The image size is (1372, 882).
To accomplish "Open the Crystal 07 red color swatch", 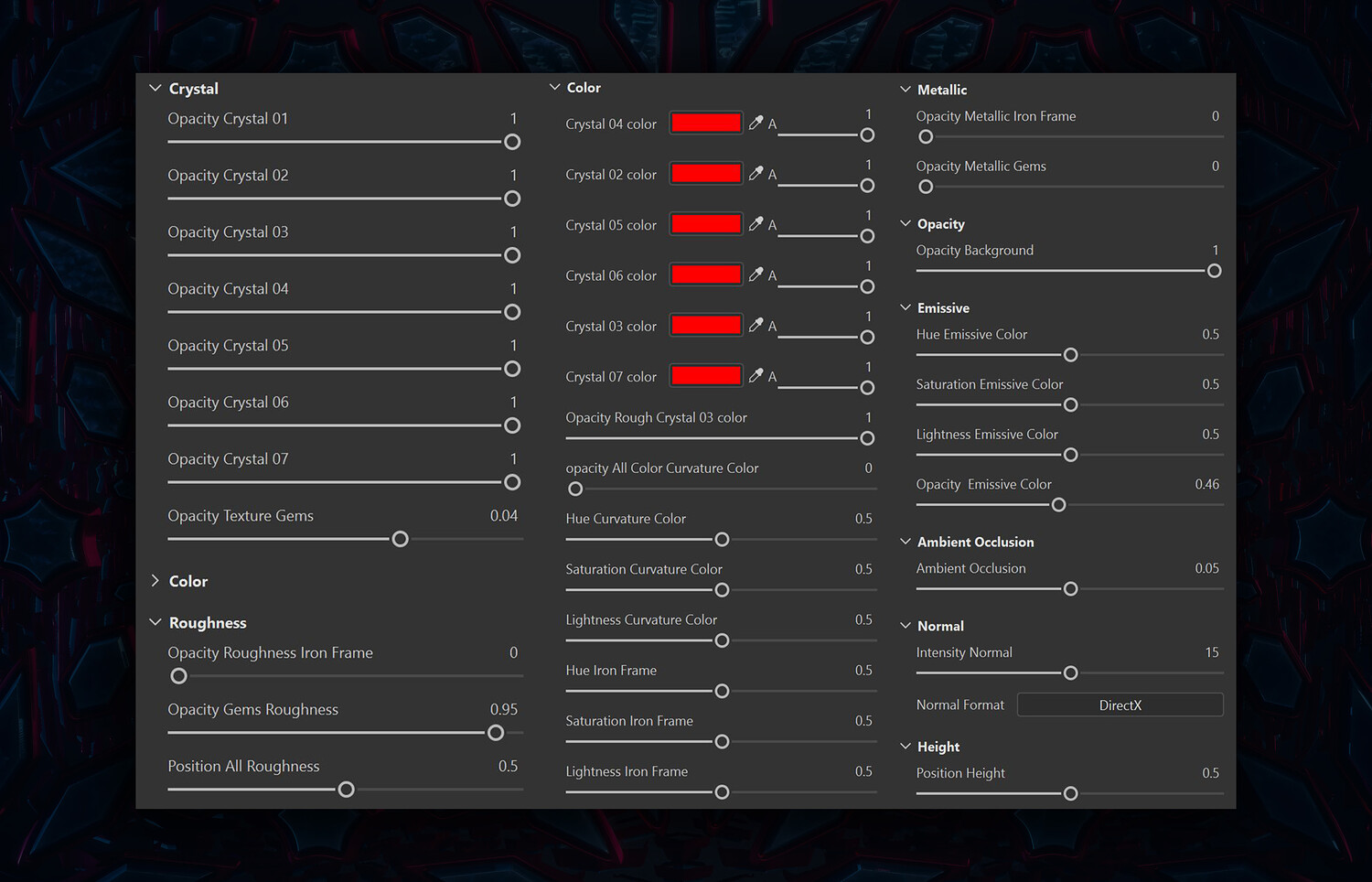I will 705,375.
